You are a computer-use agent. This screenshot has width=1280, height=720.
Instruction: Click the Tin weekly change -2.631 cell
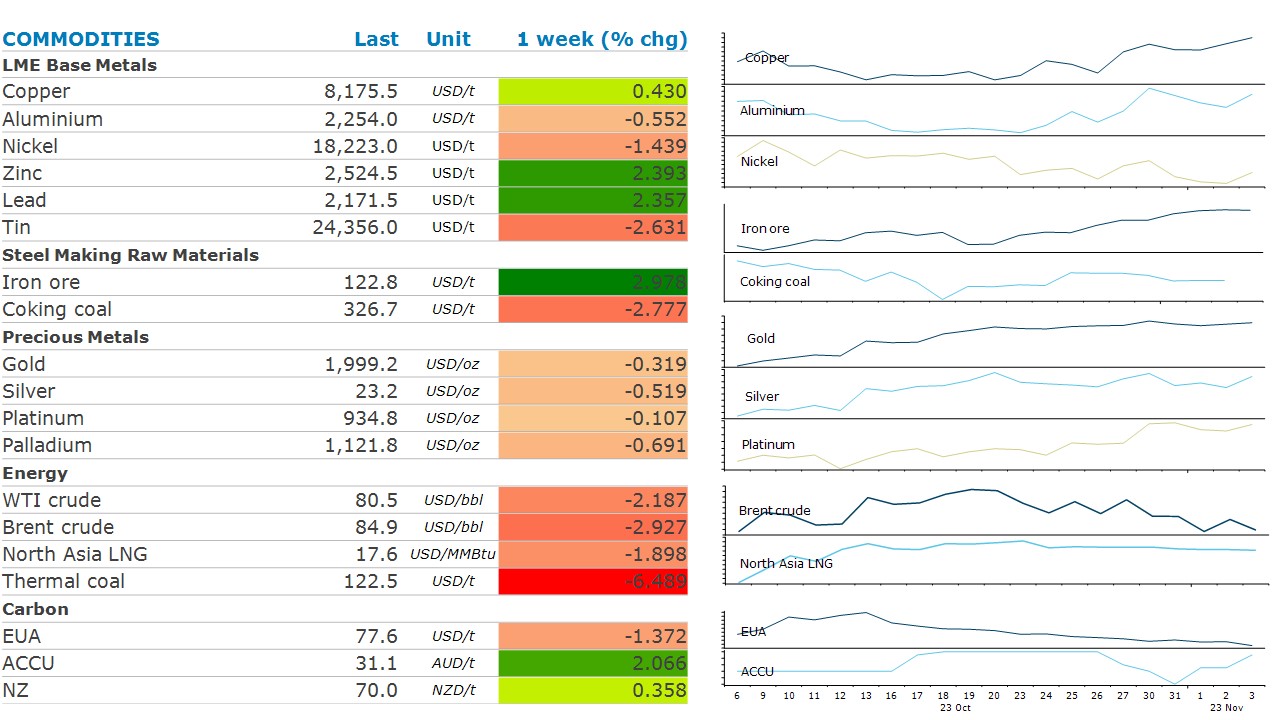pos(593,227)
